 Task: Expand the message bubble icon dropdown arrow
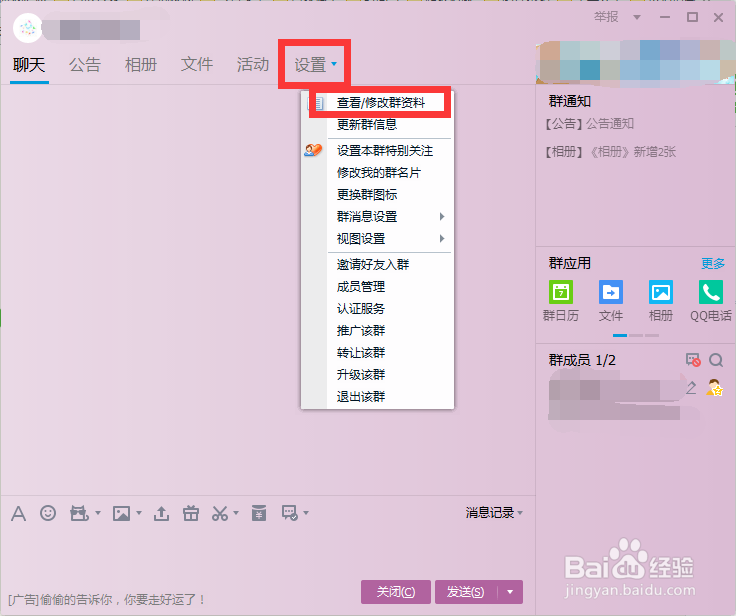click(x=306, y=513)
